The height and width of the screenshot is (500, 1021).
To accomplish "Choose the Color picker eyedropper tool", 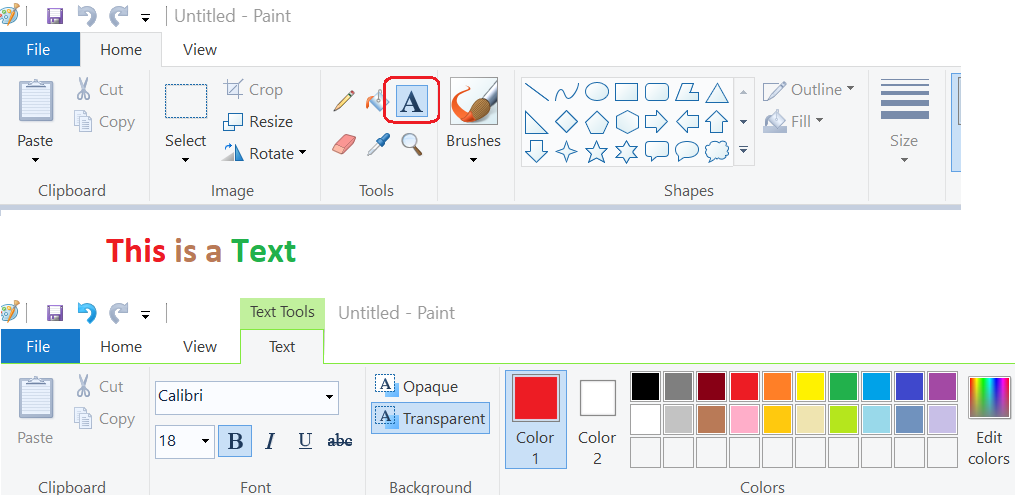I will tap(377, 145).
